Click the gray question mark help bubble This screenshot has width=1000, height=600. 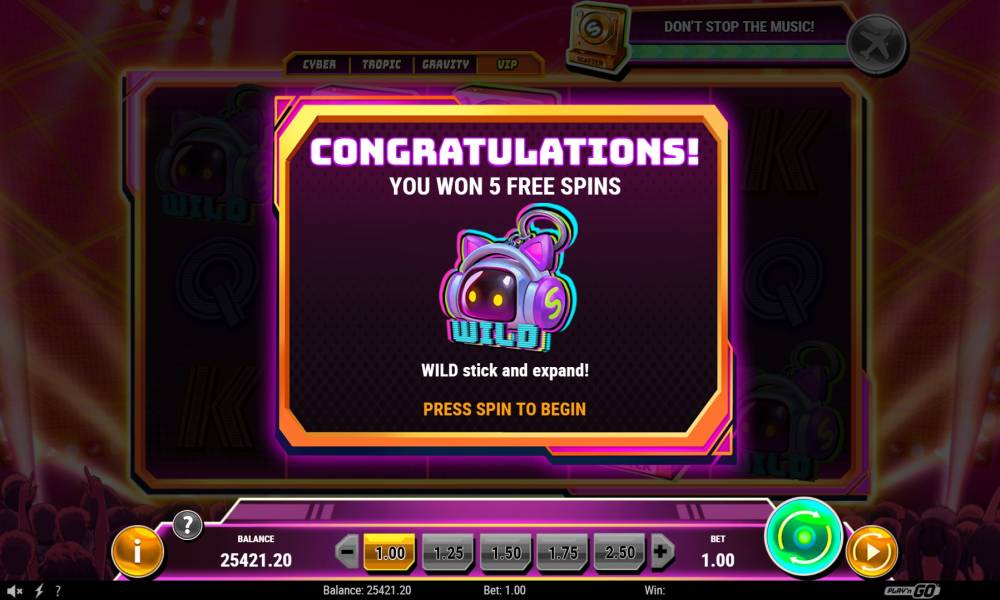tap(187, 525)
